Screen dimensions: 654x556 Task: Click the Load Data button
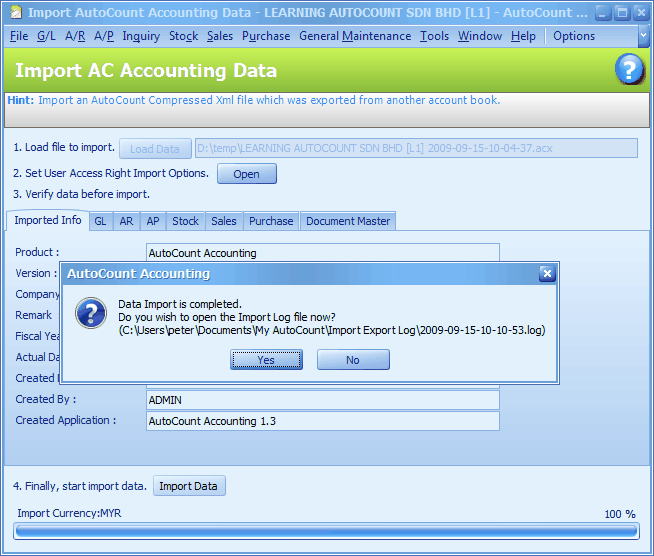pyautogui.click(x=155, y=149)
